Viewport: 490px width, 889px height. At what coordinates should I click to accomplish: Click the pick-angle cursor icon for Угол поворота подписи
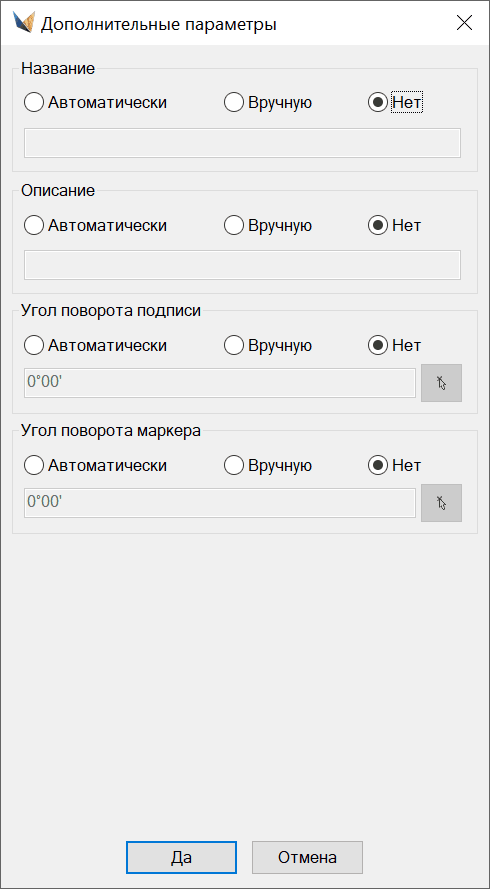pos(441,383)
